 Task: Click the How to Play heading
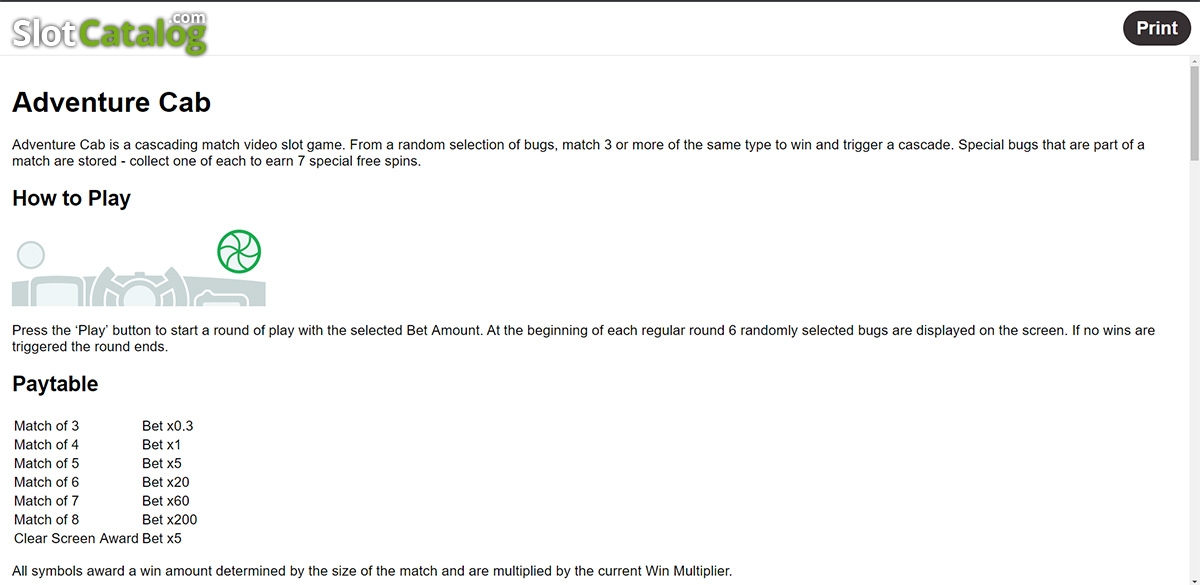(71, 198)
